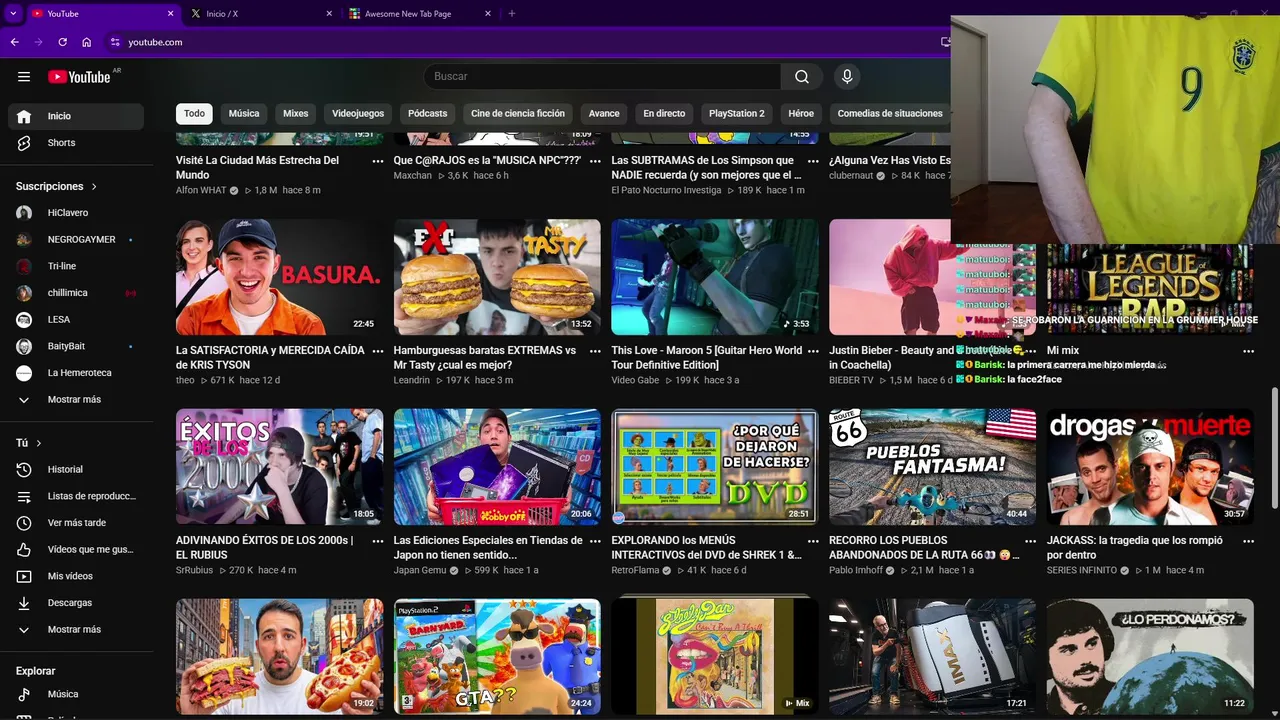Open SrRubius channel link
This screenshot has height=720, width=1280.
pos(194,570)
